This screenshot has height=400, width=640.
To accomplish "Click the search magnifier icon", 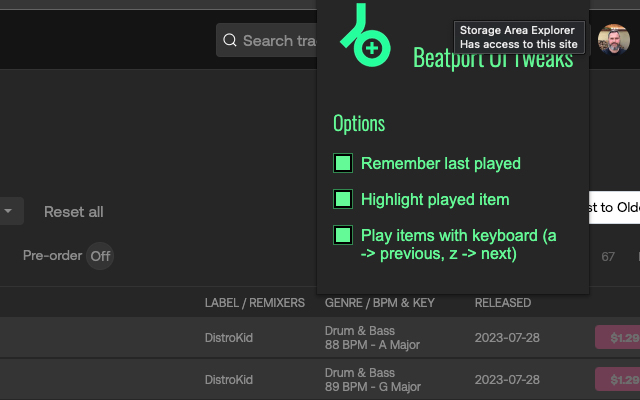I will [230, 41].
